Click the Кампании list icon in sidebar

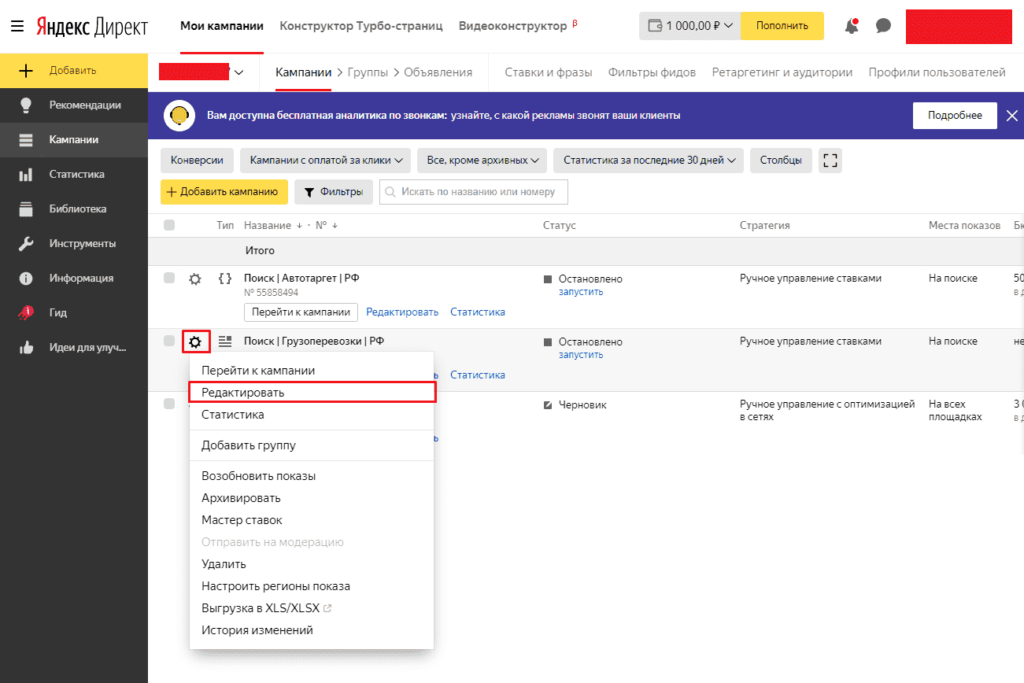tap(25, 140)
